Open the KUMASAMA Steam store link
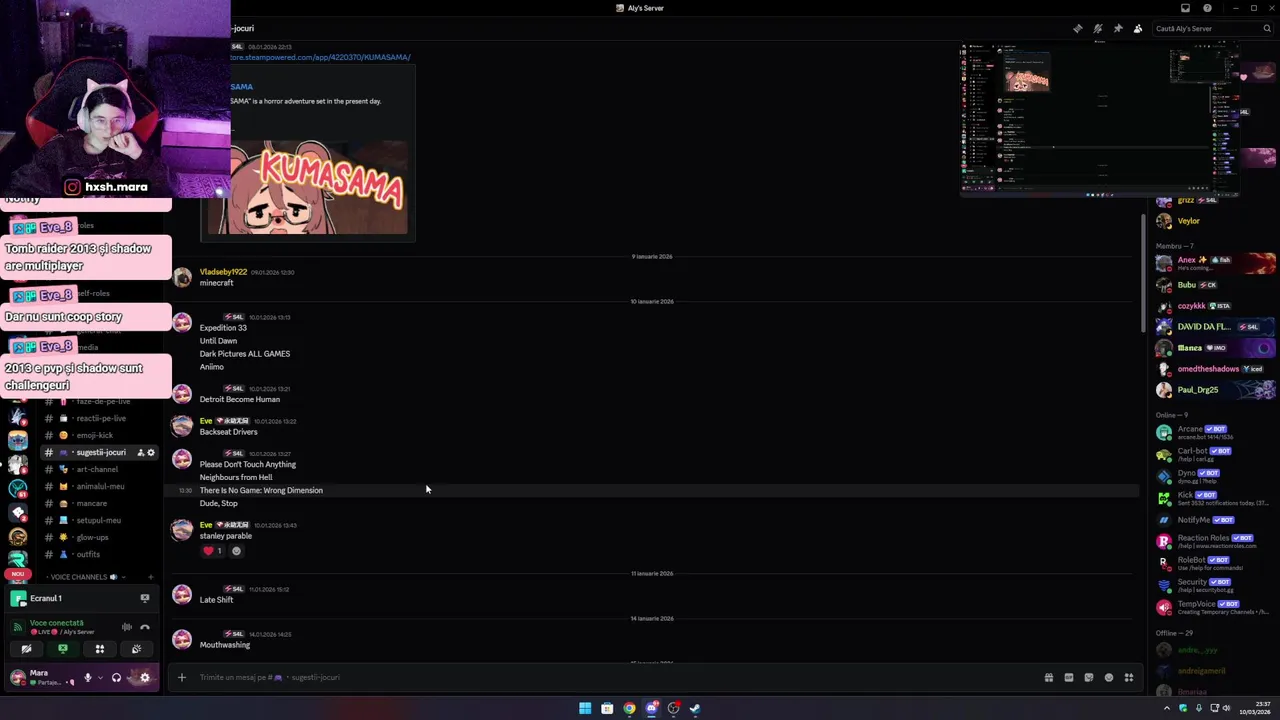The image size is (1280, 720). (320, 57)
